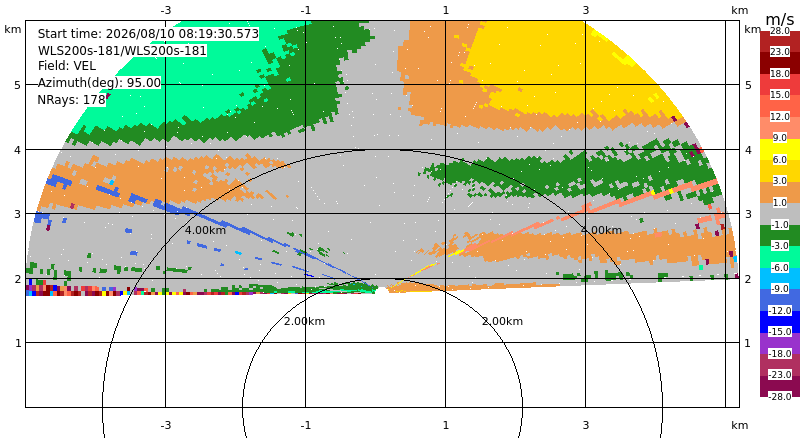Click the left 2.00km range ring label
Viewport: 800px width, 438px height.
[304, 321]
